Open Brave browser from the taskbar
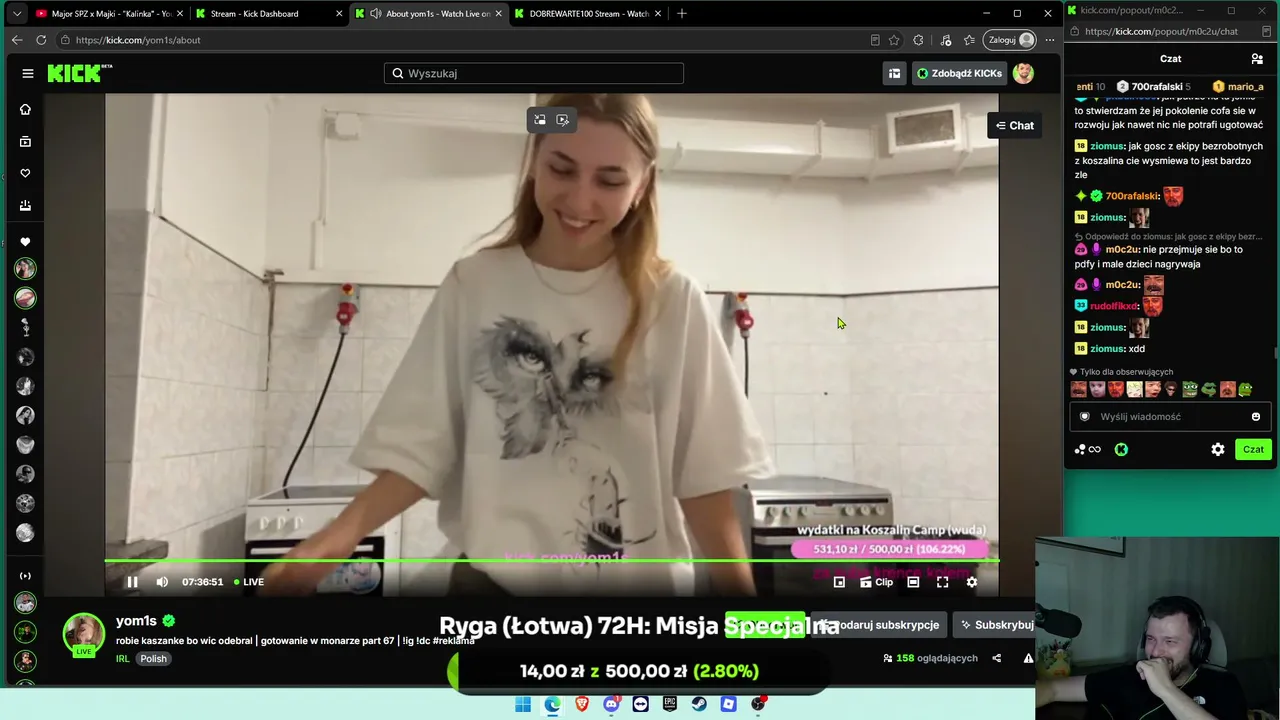Viewport: 1280px width, 720px height. [x=582, y=704]
